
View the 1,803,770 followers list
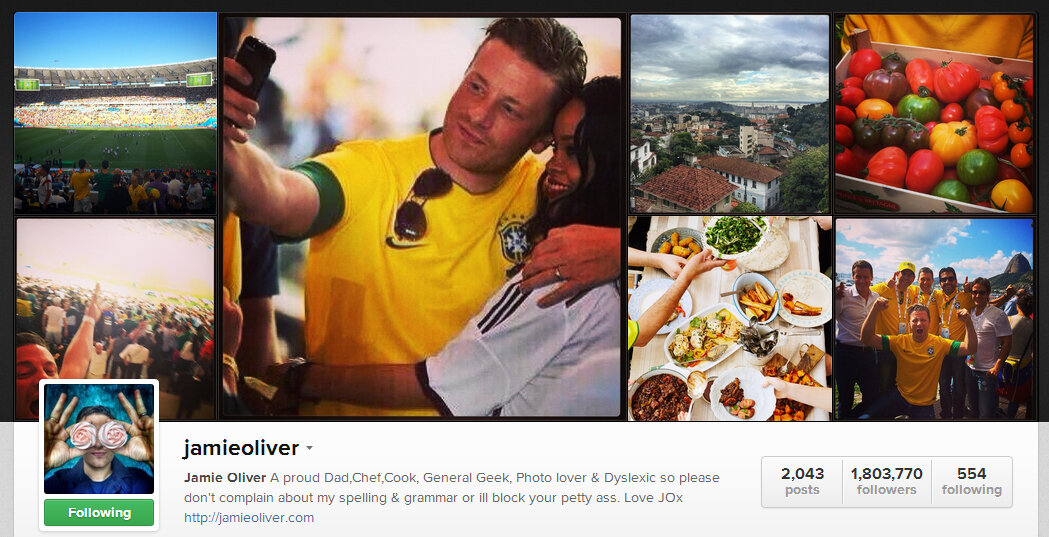tap(886, 481)
